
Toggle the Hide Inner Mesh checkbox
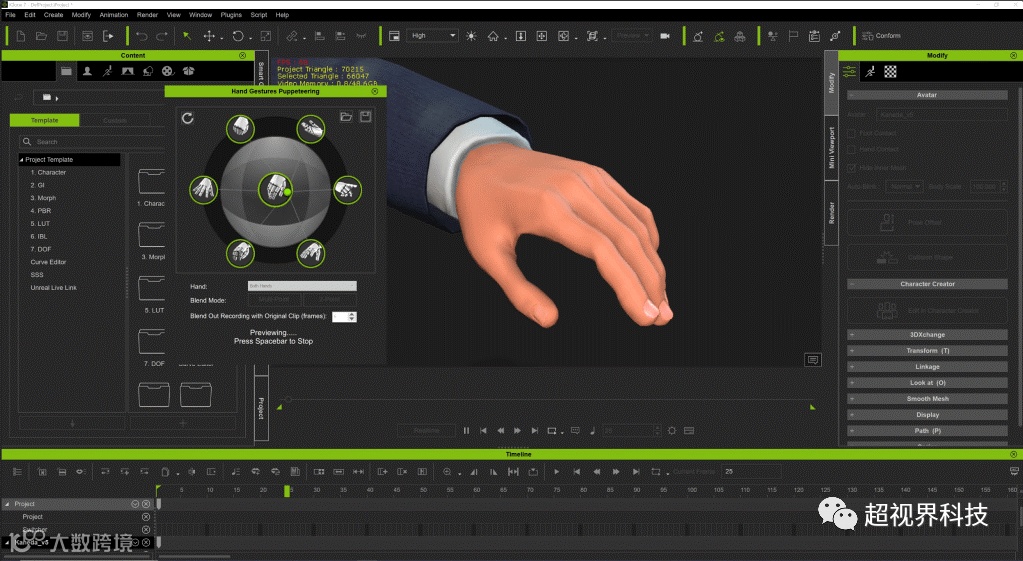tap(851, 168)
